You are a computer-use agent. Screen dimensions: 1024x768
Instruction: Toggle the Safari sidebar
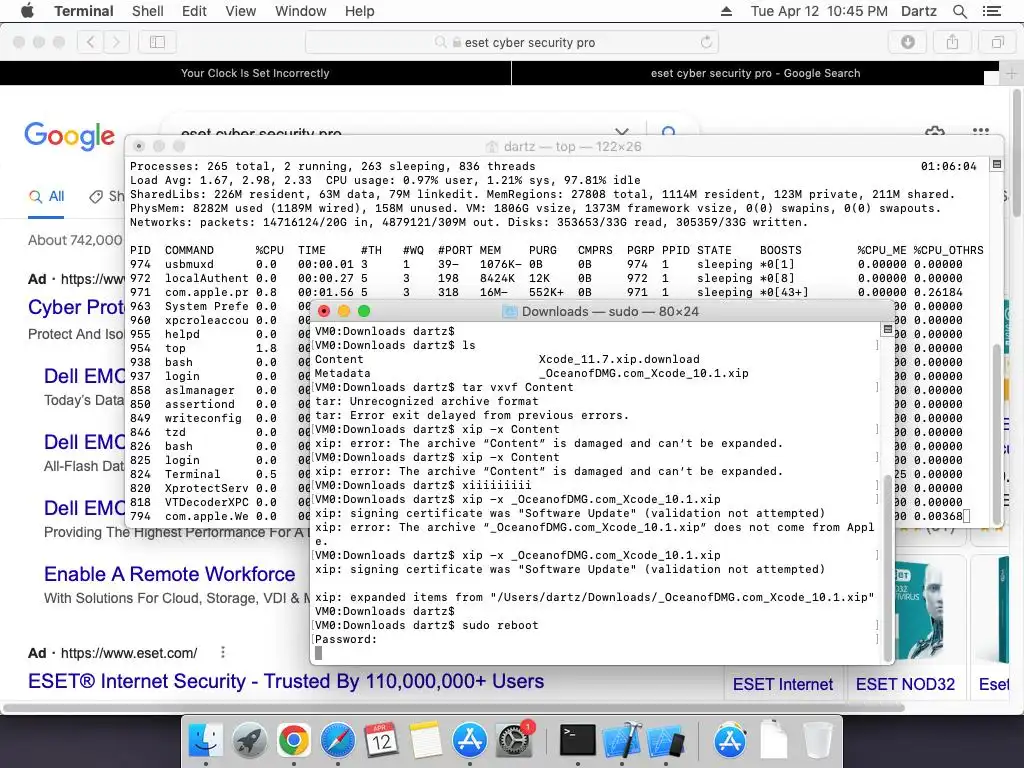coord(157,42)
